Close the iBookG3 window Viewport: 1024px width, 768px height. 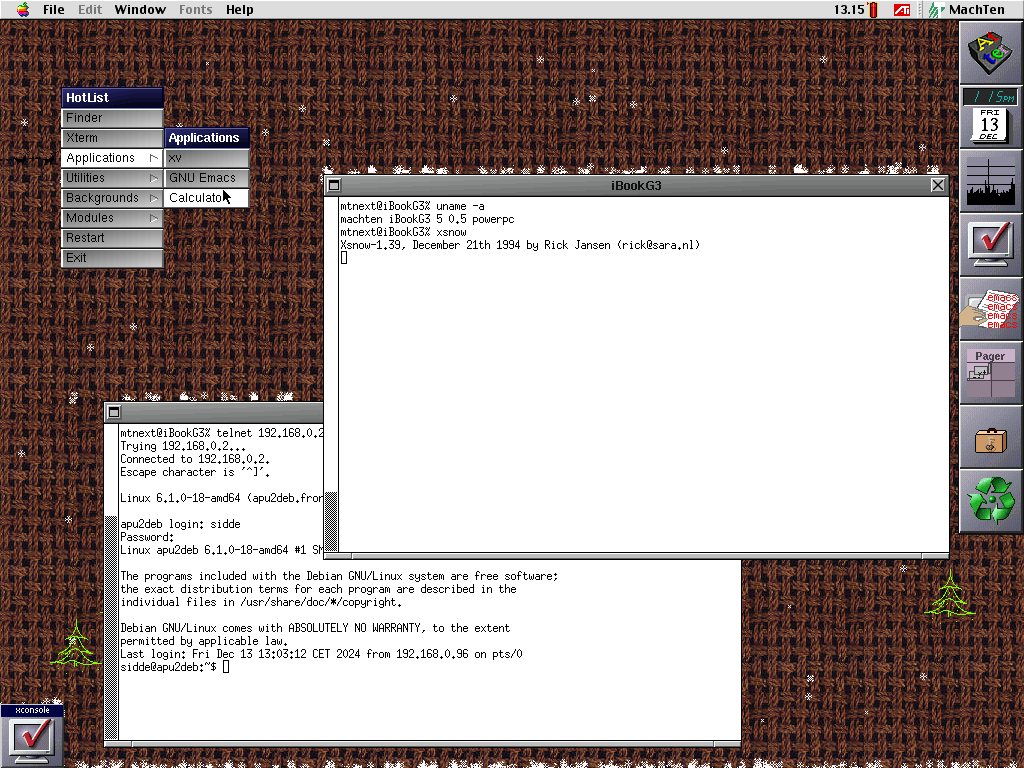click(x=938, y=185)
